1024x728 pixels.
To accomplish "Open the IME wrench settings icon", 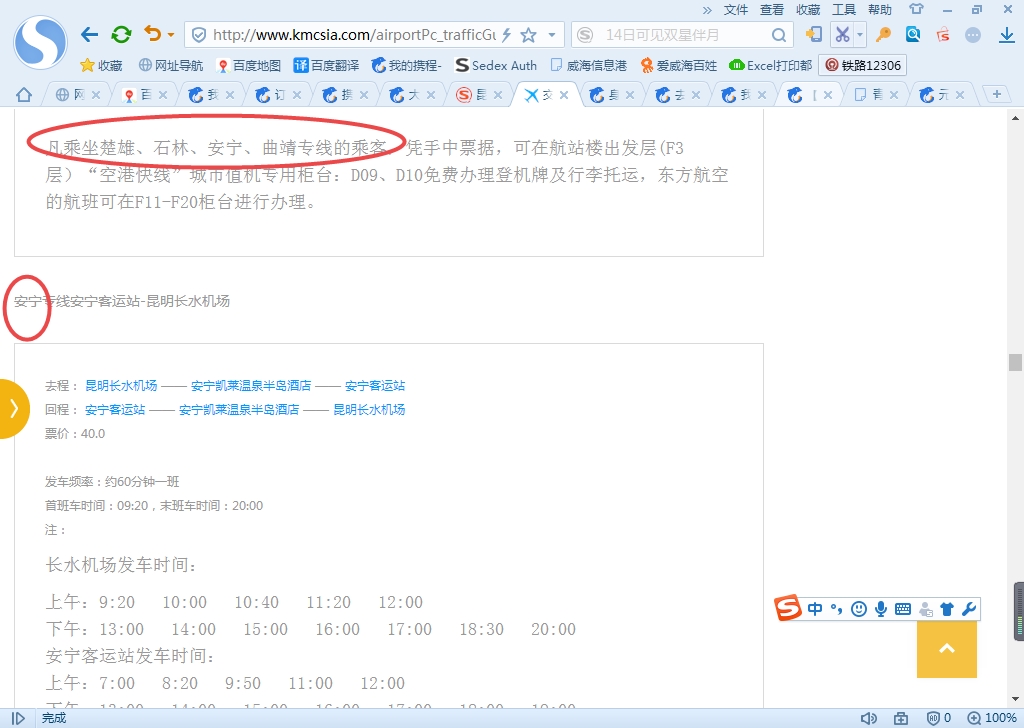I will point(969,609).
